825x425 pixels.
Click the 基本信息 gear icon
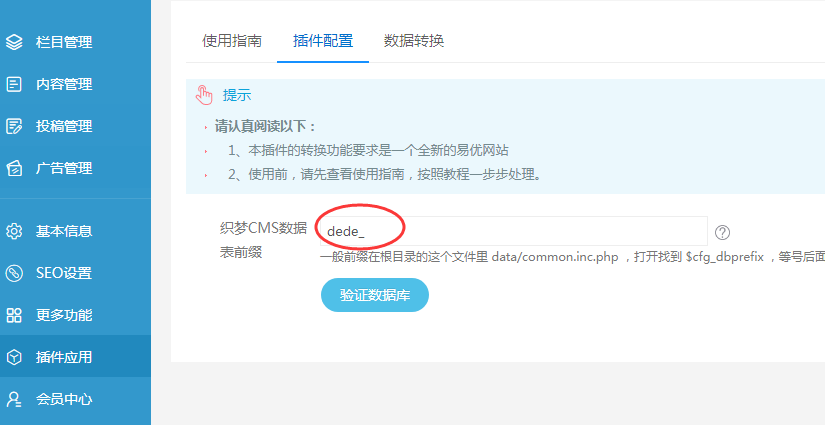[14, 231]
